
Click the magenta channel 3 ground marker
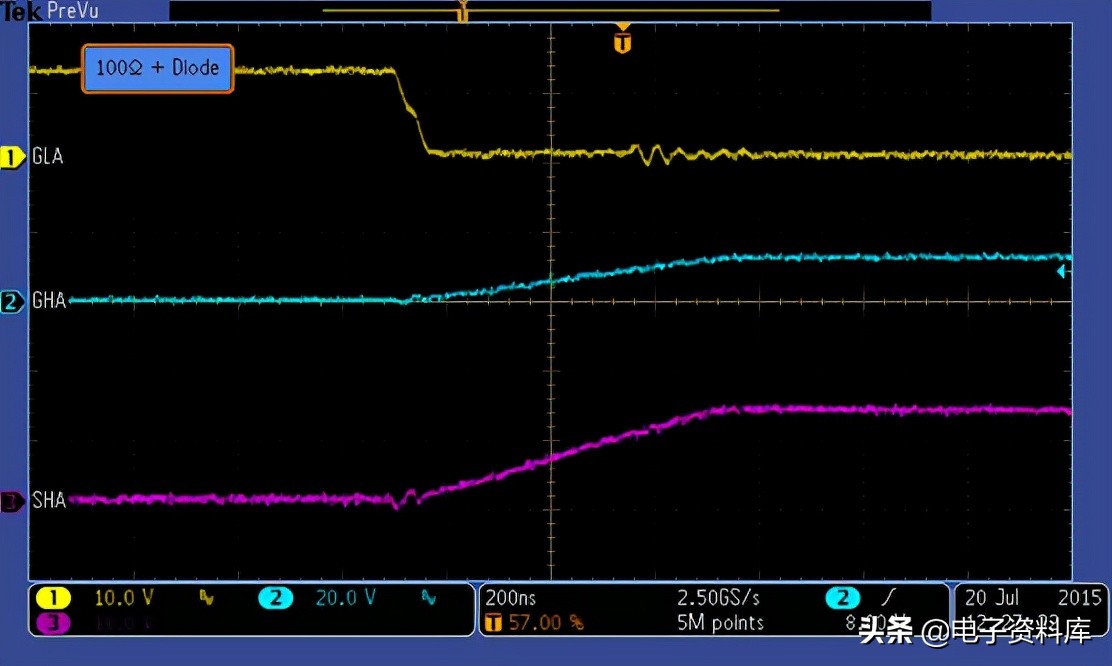point(12,502)
